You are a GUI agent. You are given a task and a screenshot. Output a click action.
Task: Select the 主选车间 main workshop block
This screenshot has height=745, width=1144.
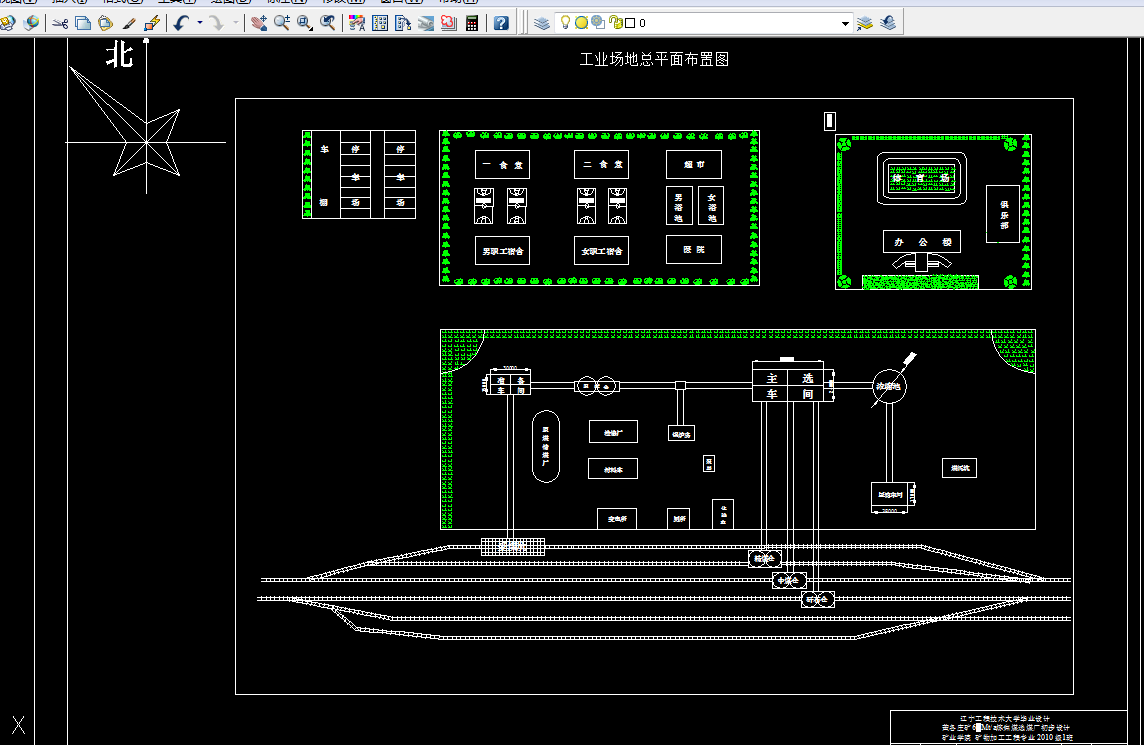(x=789, y=386)
